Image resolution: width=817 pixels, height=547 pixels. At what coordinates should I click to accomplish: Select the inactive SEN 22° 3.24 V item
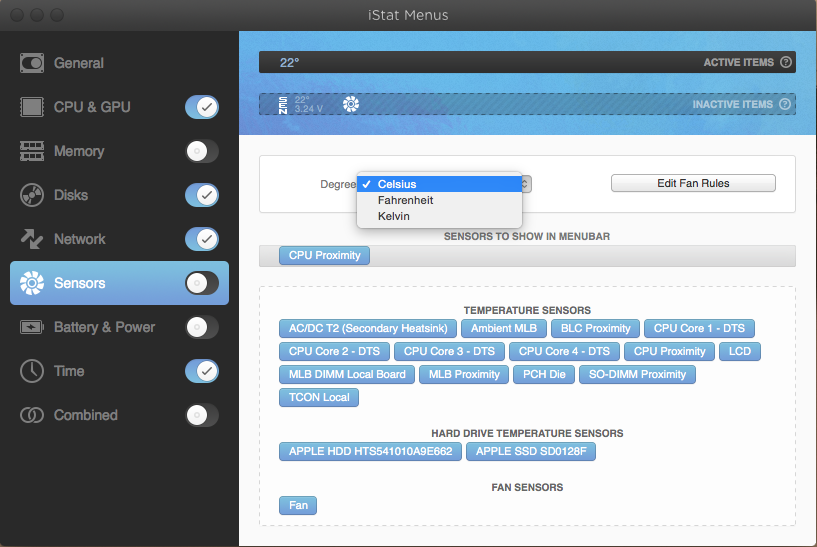[301, 104]
